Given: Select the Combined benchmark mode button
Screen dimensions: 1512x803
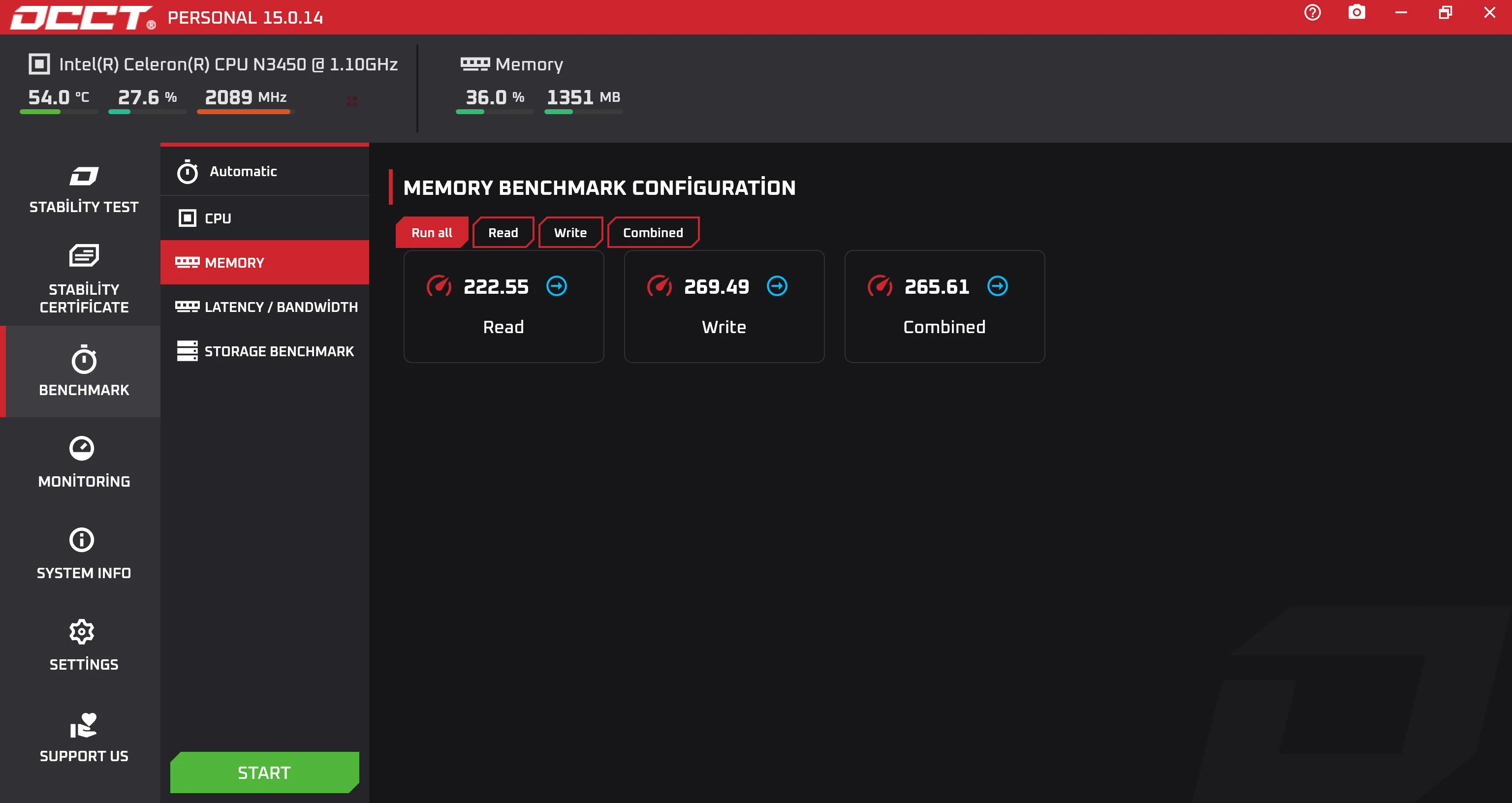Looking at the screenshot, I should pos(653,232).
